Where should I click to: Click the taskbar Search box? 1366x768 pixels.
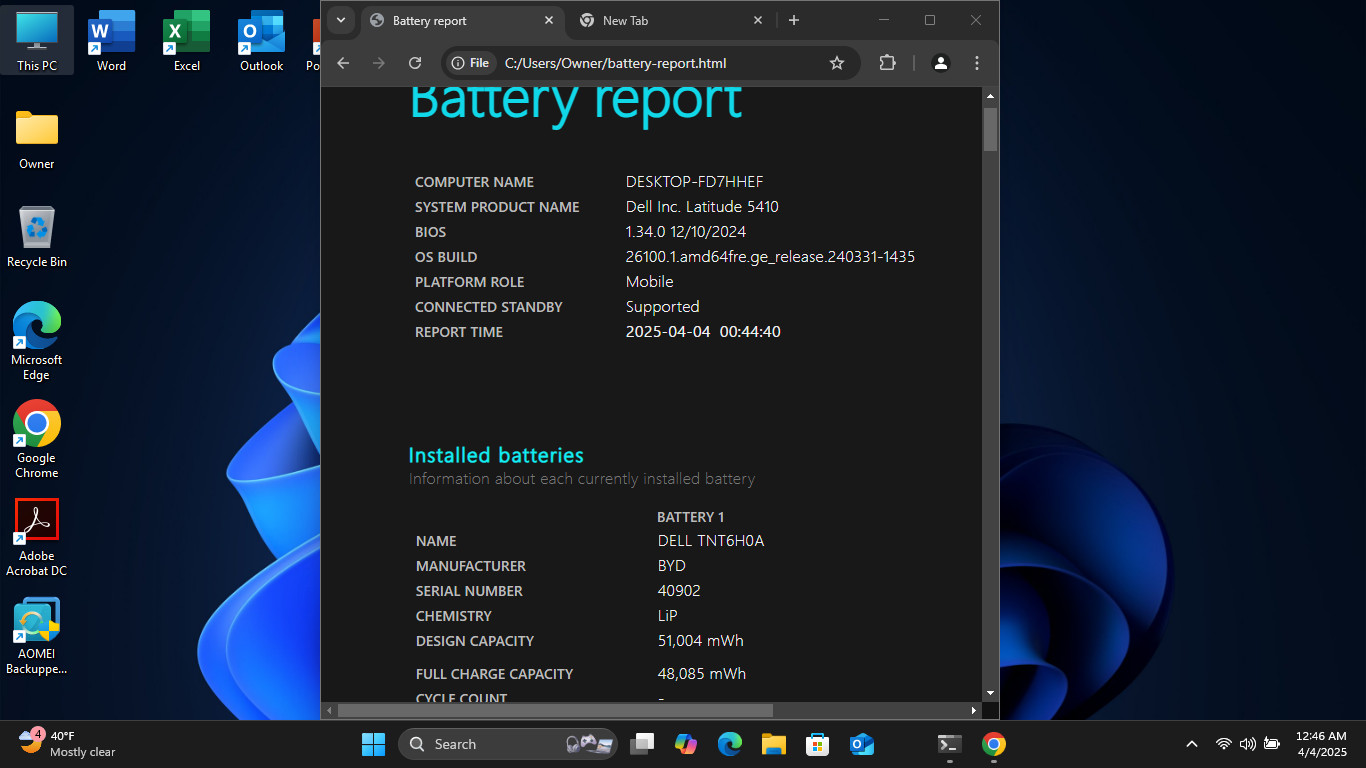point(508,744)
